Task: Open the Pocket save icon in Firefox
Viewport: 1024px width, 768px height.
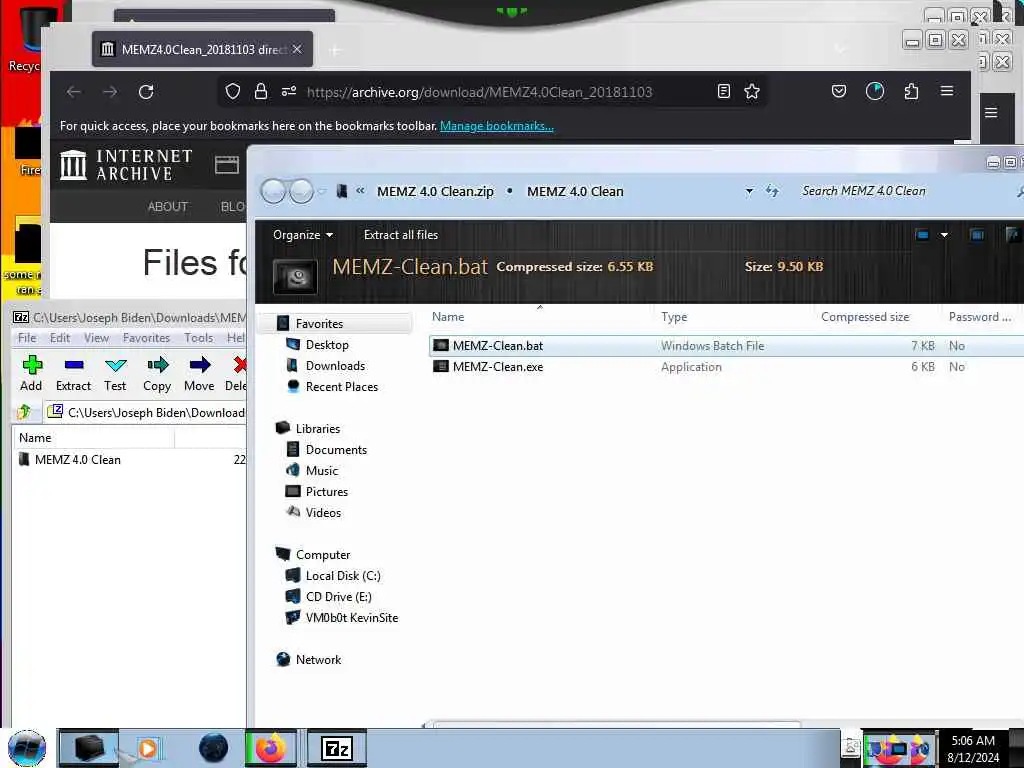Action: [839, 91]
